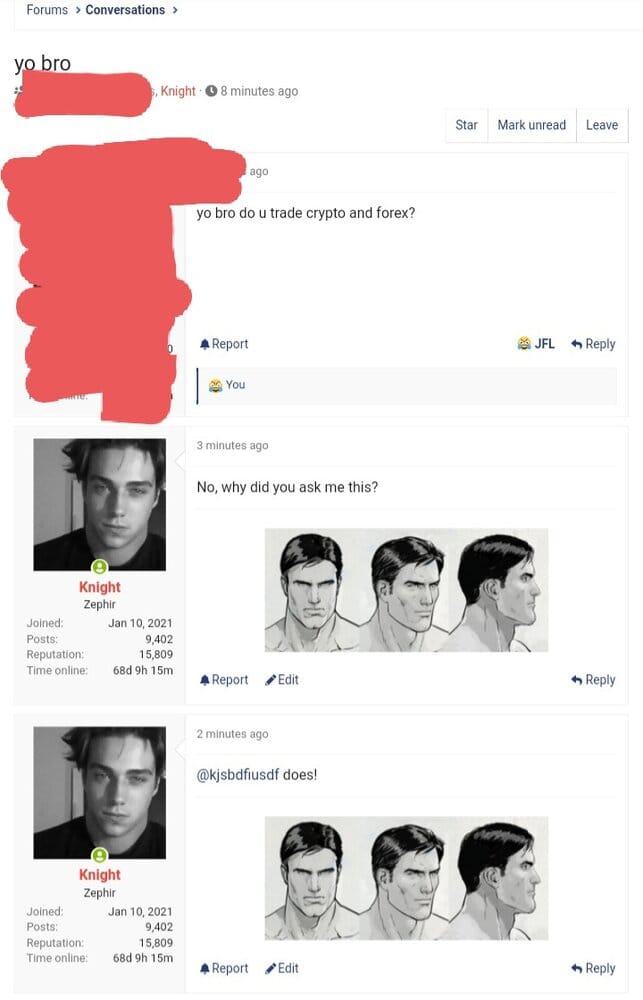Open the Knight participant link in the header

178,91
